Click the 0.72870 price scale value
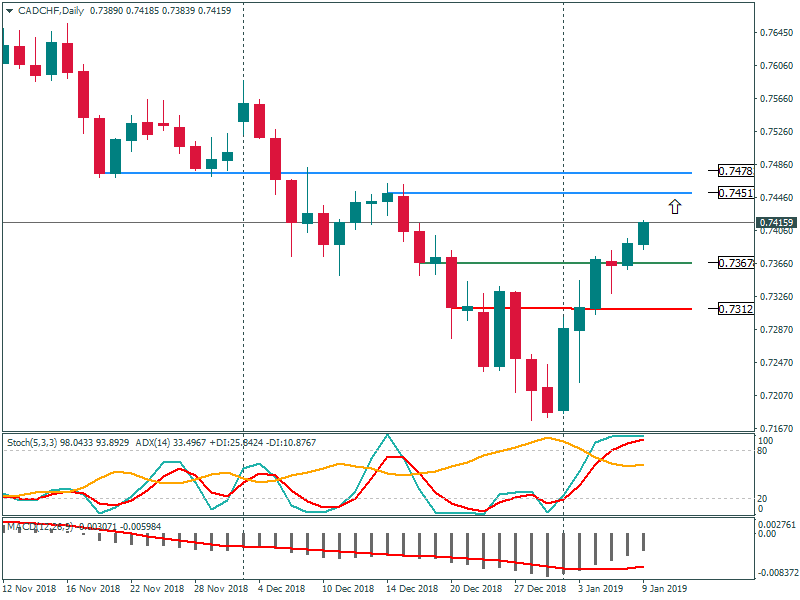 pos(777,330)
